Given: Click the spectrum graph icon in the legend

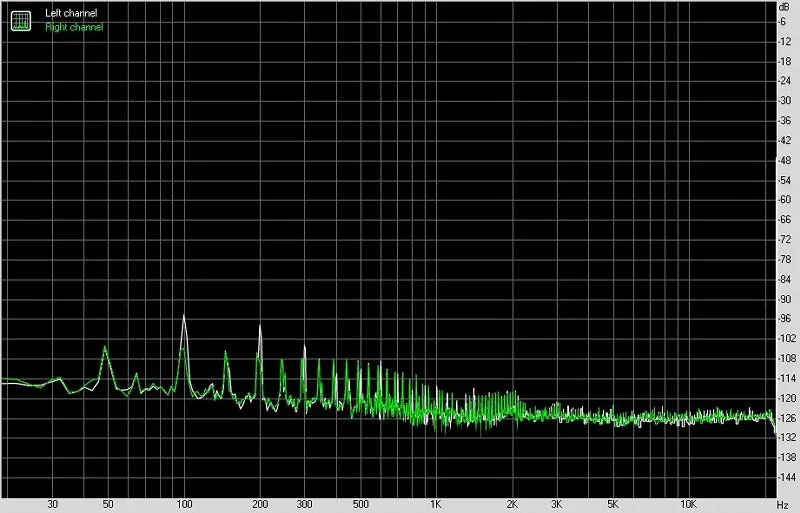Looking at the screenshot, I should coord(21,20).
